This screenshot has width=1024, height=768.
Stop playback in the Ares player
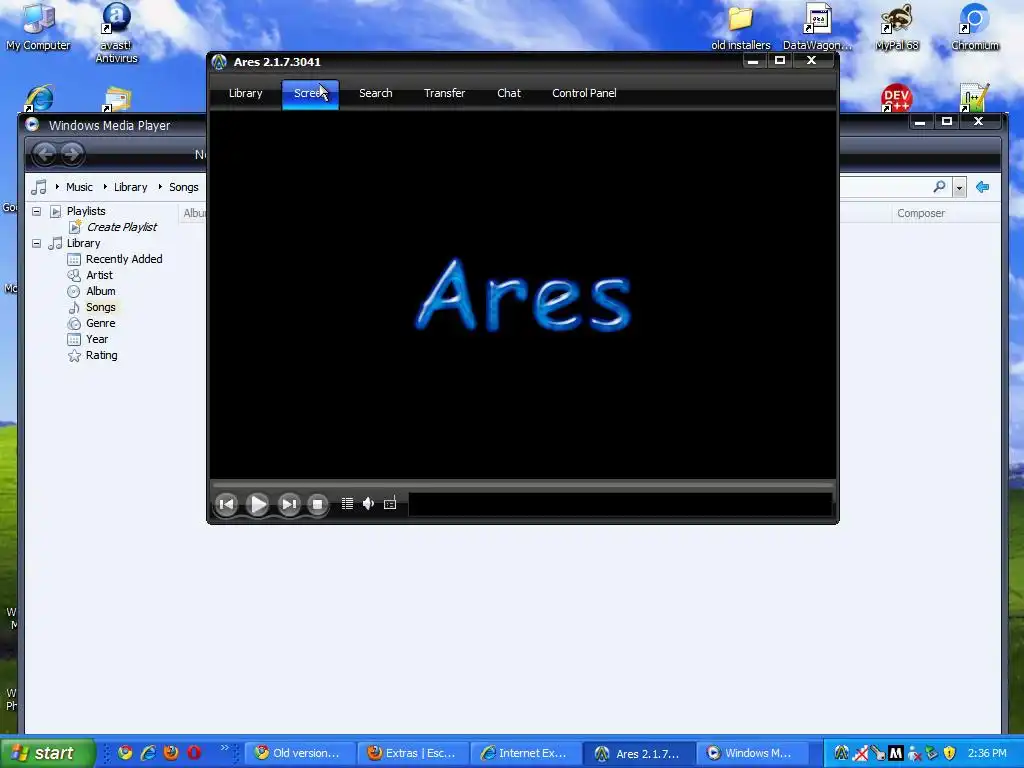coord(317,504)
